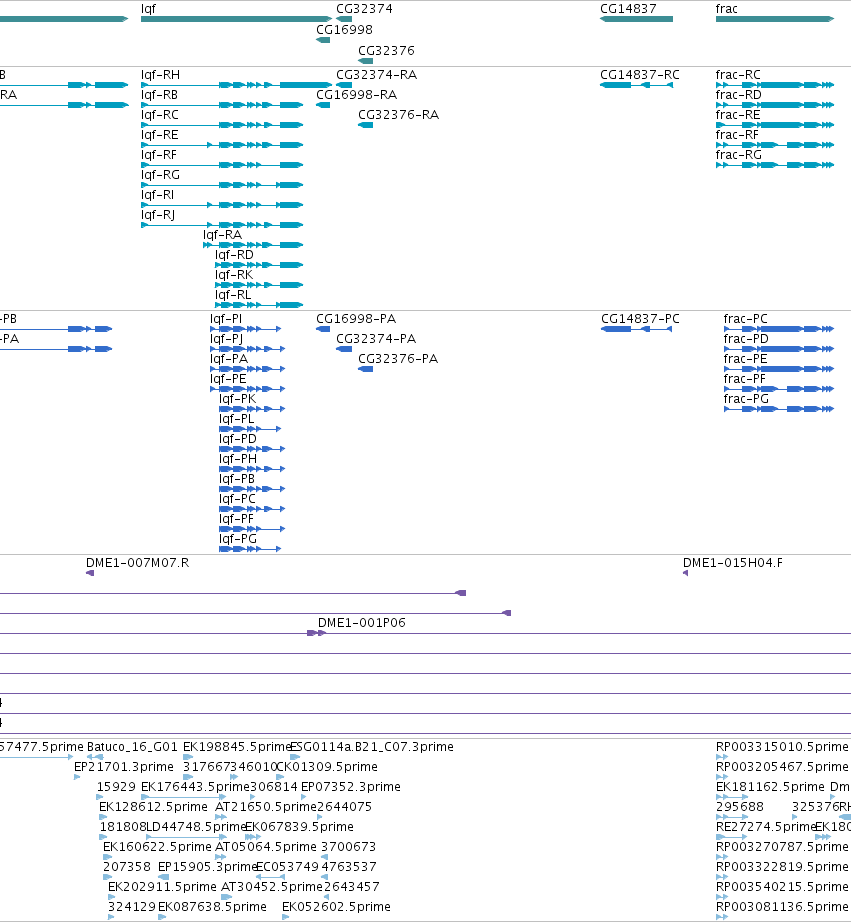Click the lqf-PE protein label
The image size is (851, 922).
click(x=228, y=379)
